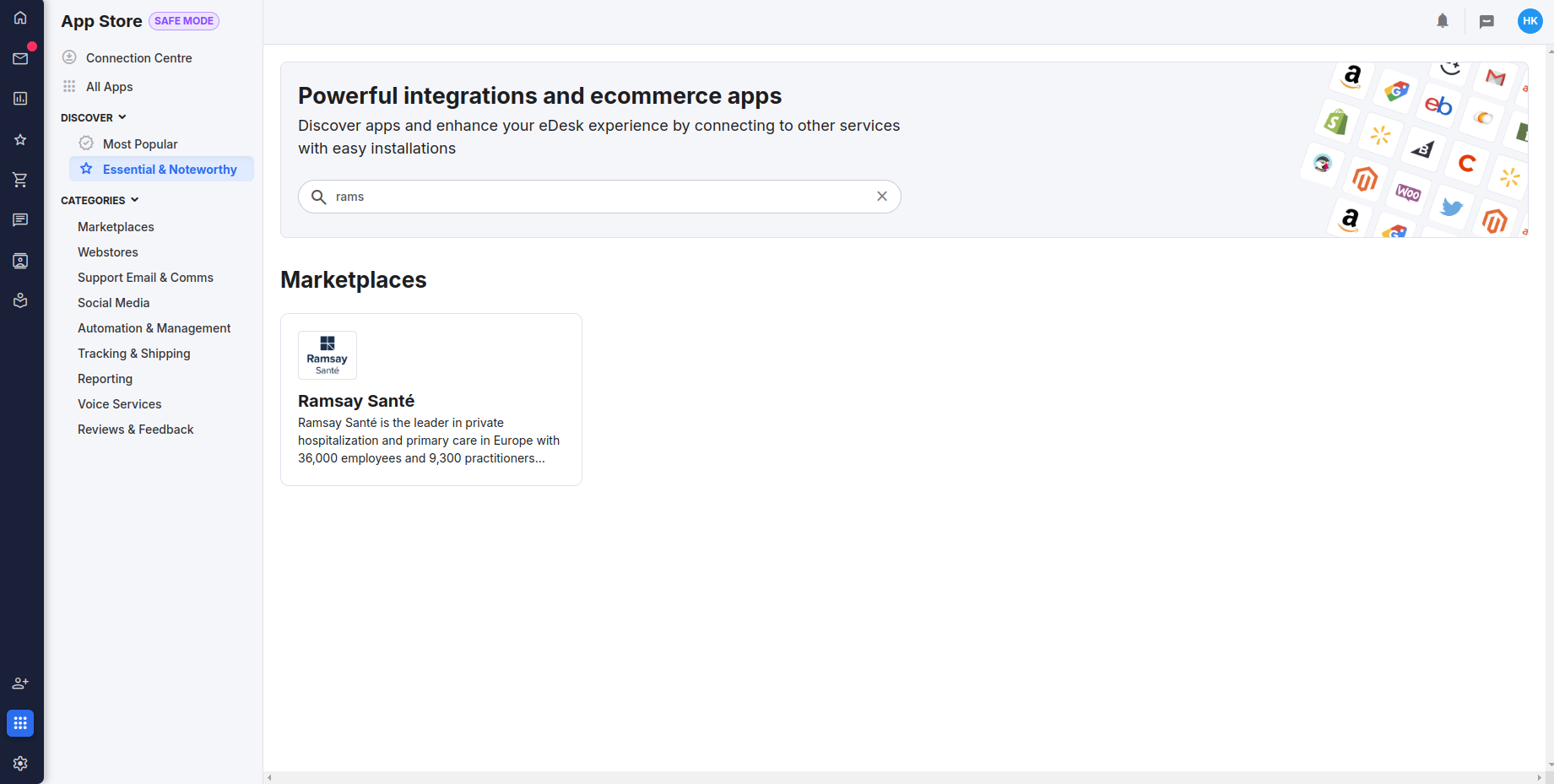The image size is (1554, 784).
Task: Open the Feedback package icon in the sidebar
Action: click(x=19, y=300)
